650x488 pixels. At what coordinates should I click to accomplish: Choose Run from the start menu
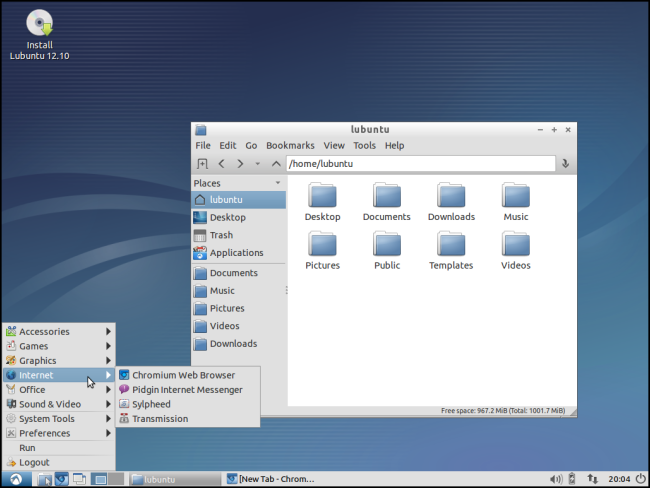tap(59, 448)
